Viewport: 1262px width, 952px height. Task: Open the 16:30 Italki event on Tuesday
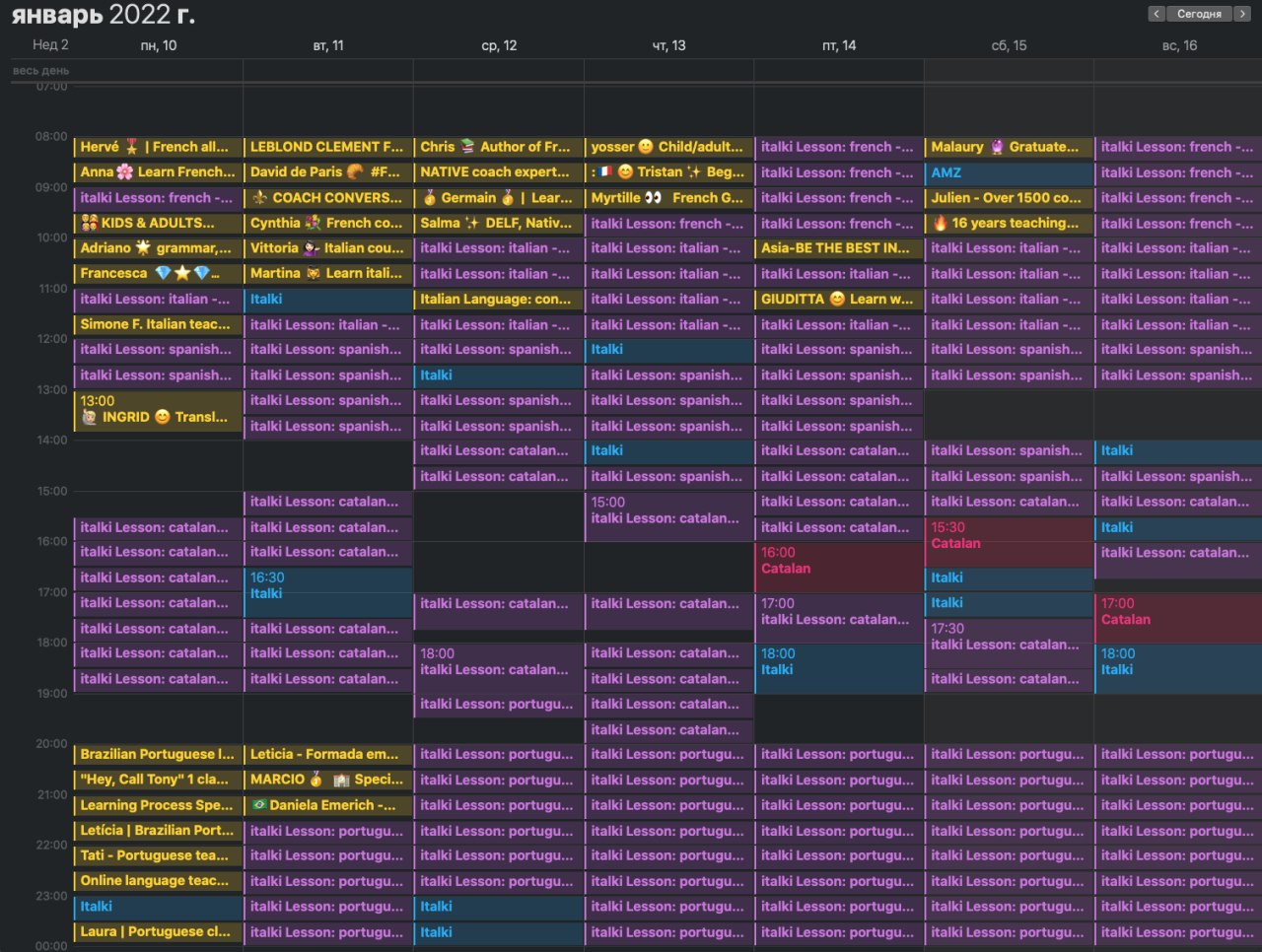[x=327, y=592]
